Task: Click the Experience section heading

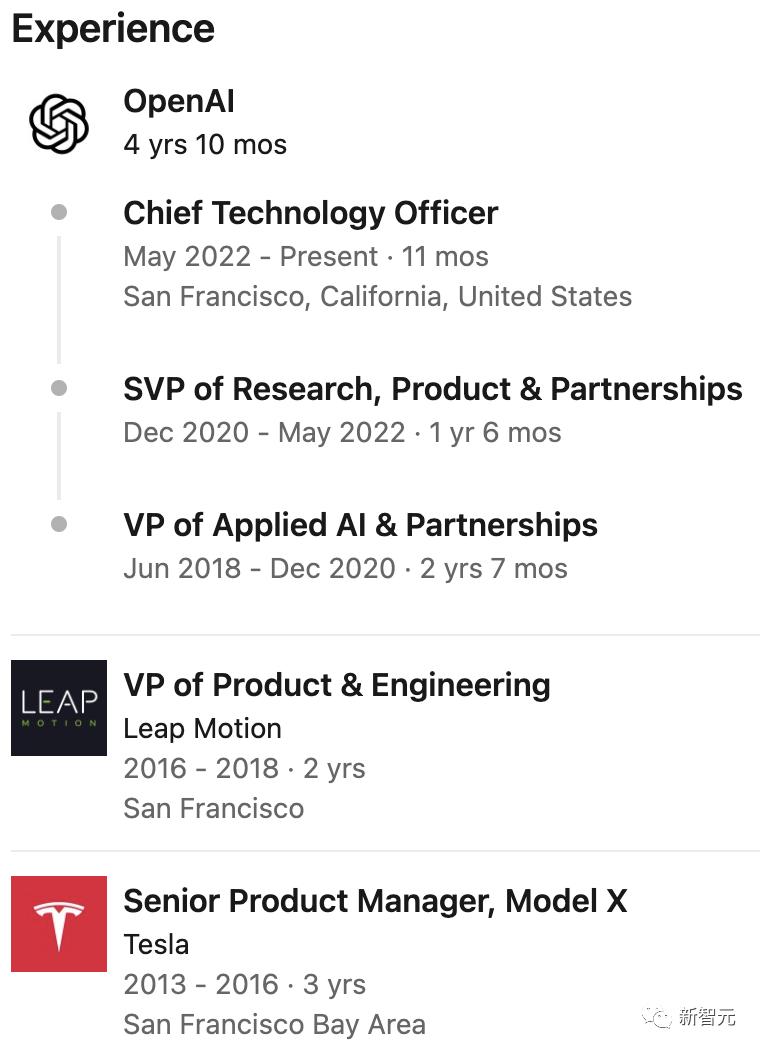Action: pyautogui.click(x=113, y=28)
